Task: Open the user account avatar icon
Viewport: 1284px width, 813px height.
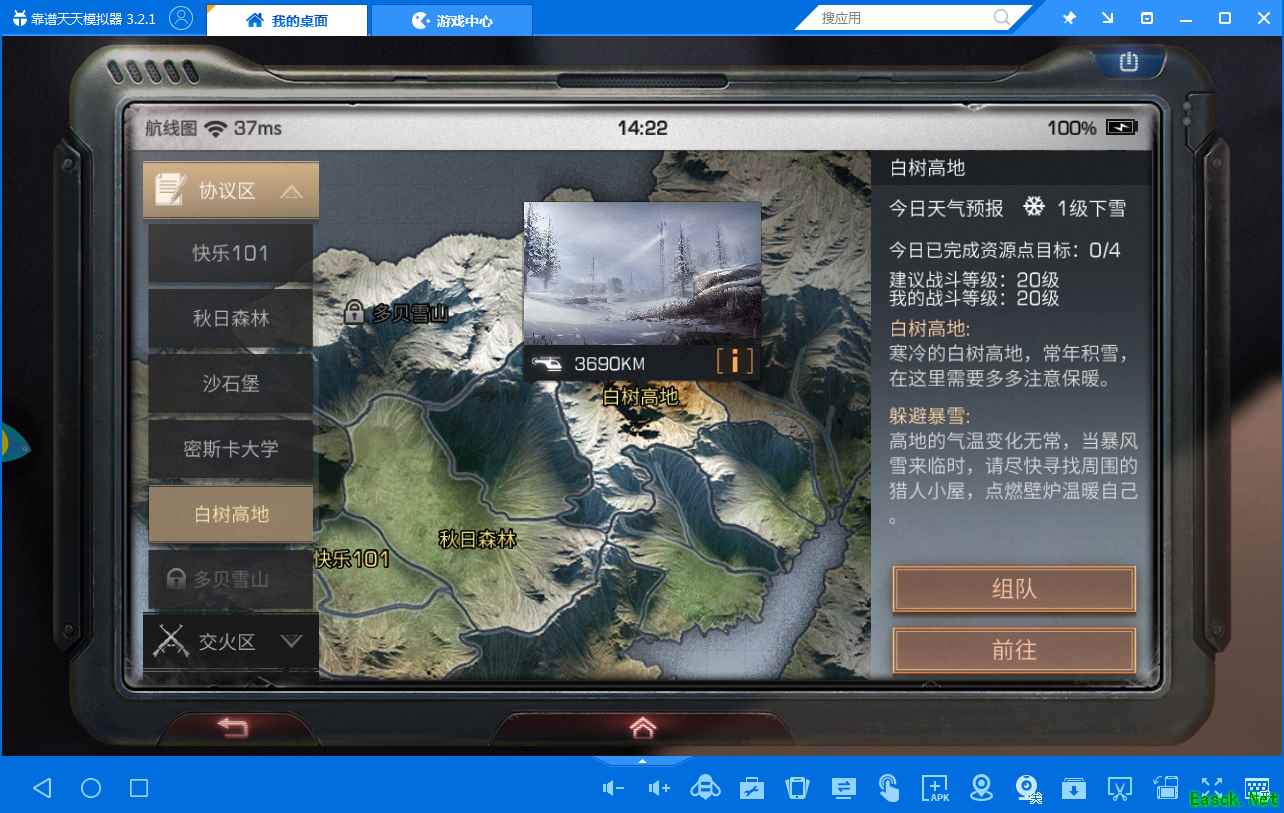Action: 181,18
